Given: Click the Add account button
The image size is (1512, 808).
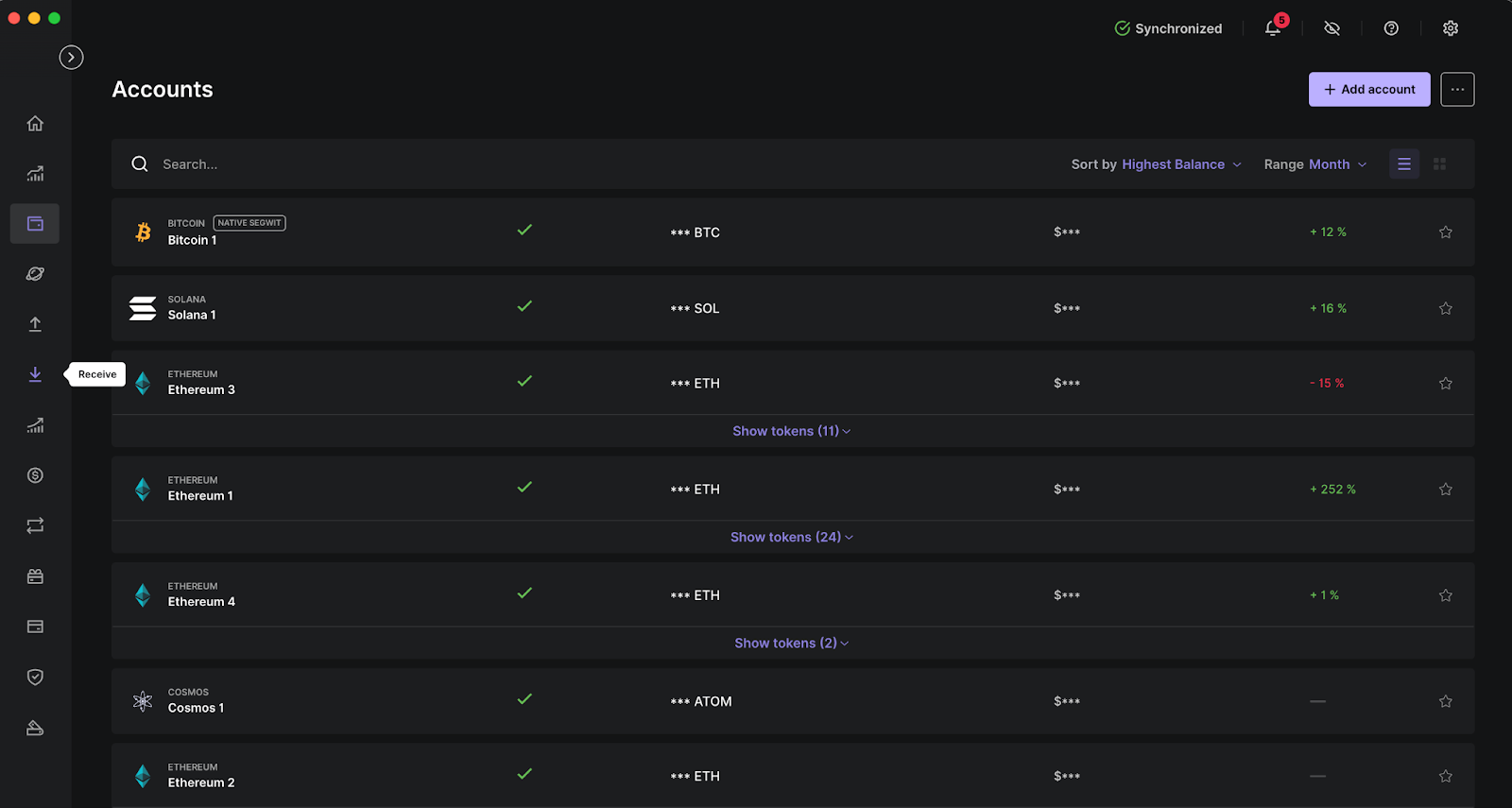Looking at the screenshot, I should click(1368, 90).
